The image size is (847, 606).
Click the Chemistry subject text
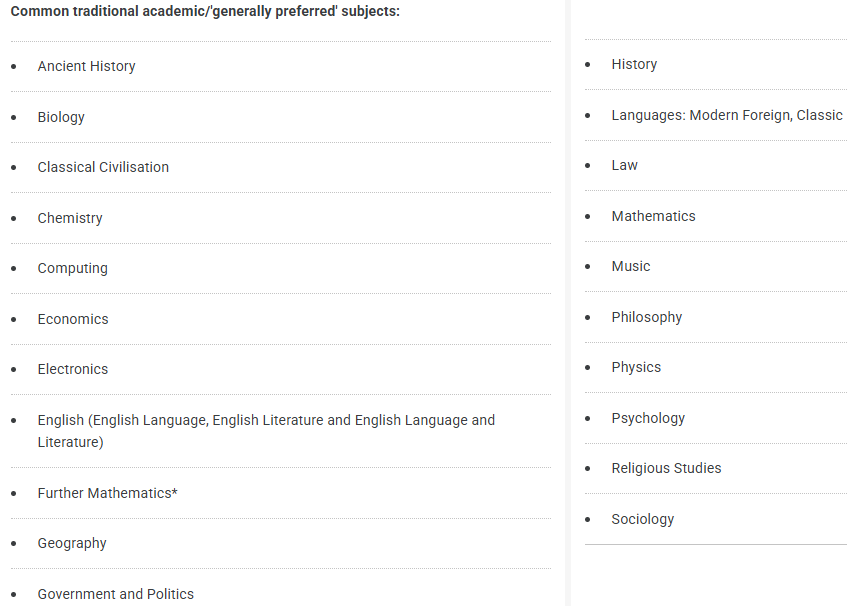[70, 218]
